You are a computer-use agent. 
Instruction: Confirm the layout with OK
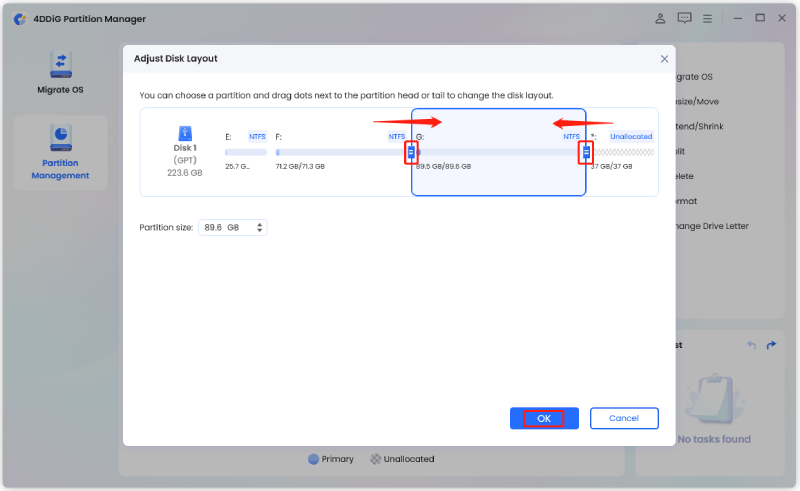544,418
